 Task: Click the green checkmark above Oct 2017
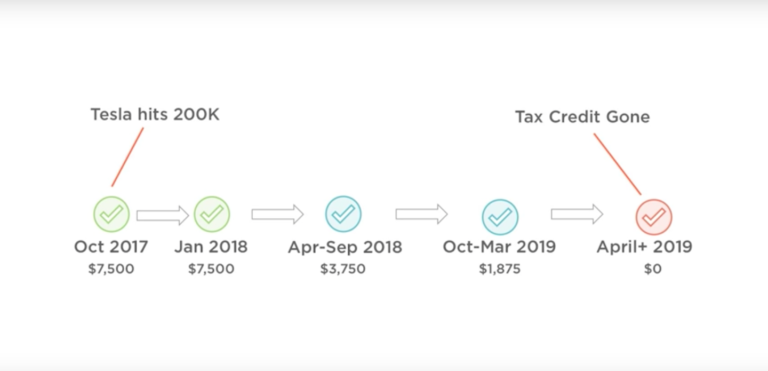pos(112,214)
